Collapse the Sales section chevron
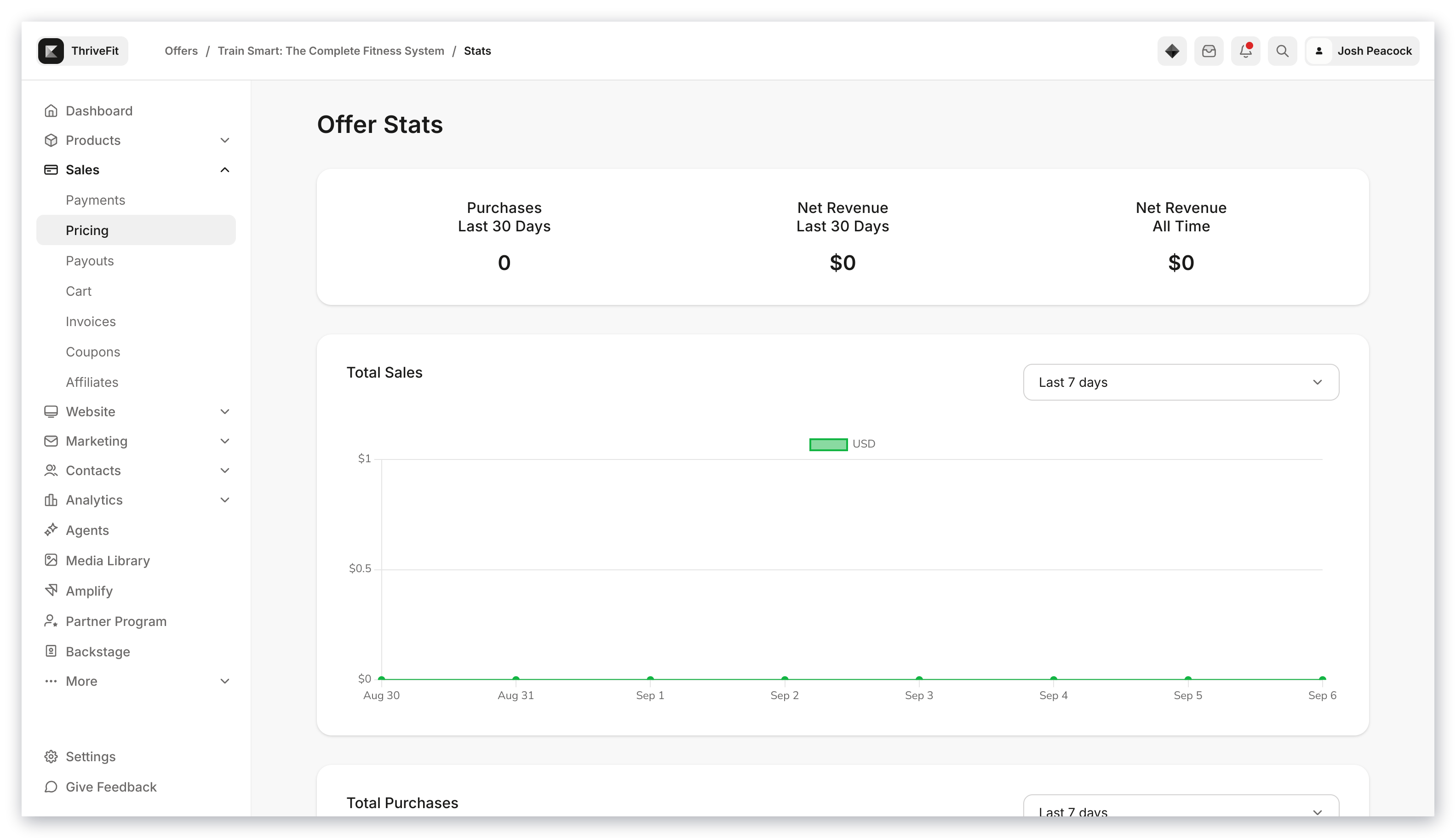Screen dimensions: 1456x838 point(224,169)
